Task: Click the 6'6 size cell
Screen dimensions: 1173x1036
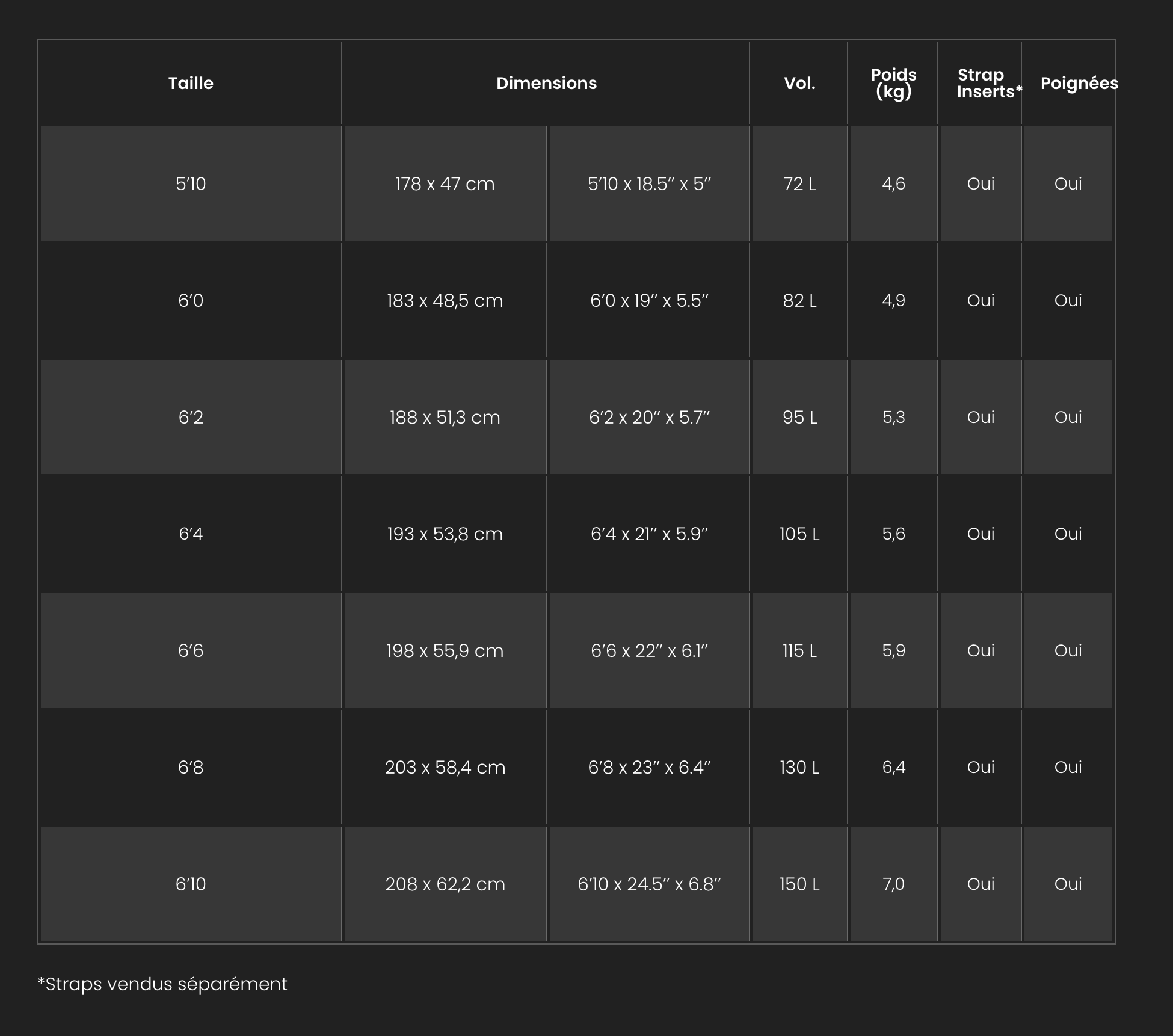Action: (x=191, y=650)
